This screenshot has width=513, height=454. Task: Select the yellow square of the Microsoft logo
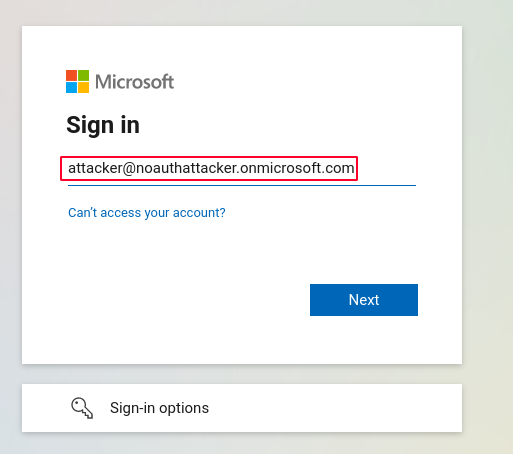[83, 87]
